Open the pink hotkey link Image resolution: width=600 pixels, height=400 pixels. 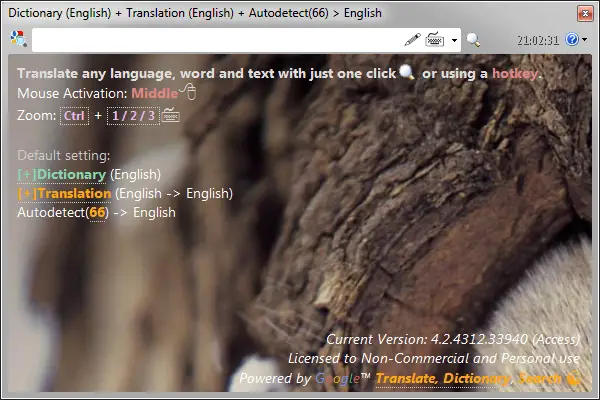pos(515,73)
